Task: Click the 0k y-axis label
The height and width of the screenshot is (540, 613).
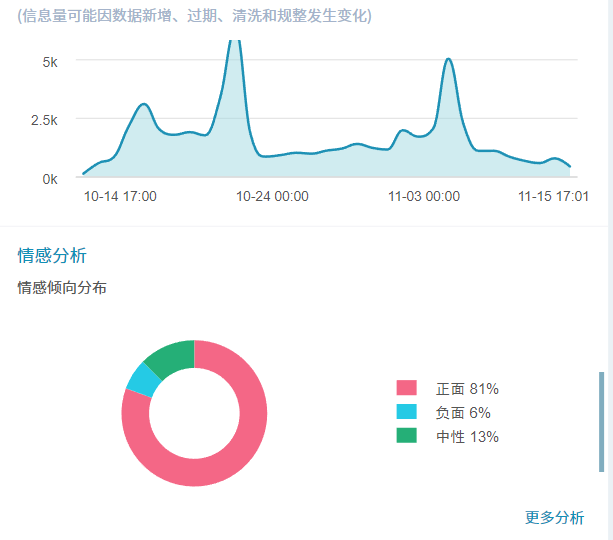Action: point(50,179)
